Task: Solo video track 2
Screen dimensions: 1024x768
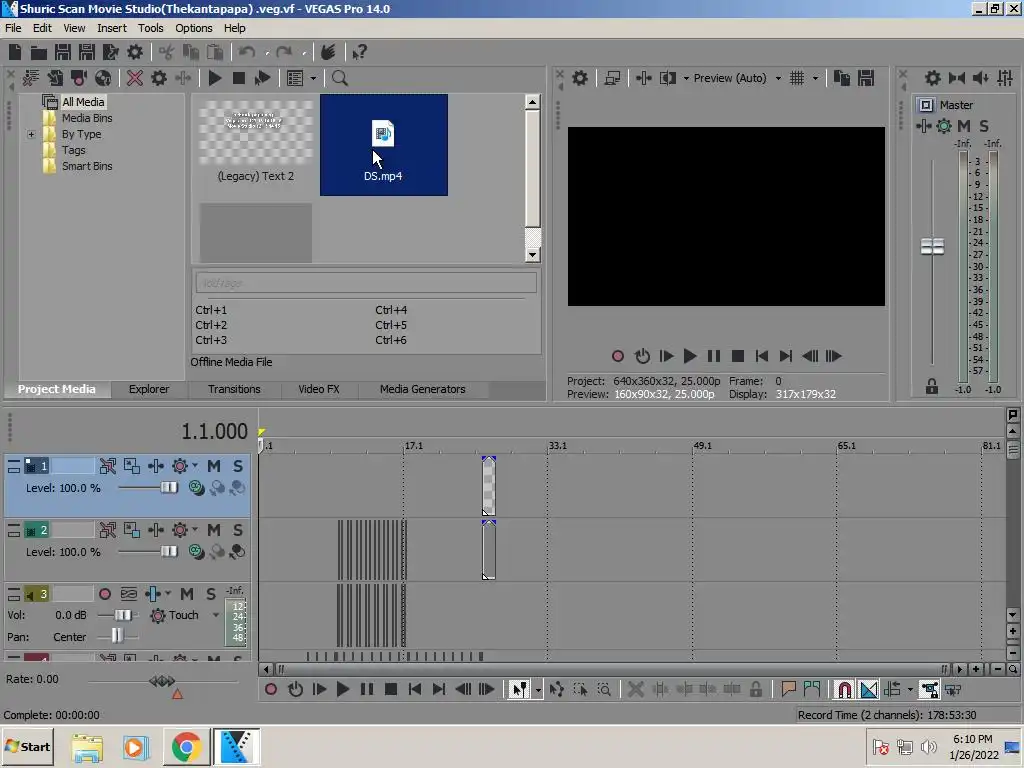Action: tap(238, 530)
